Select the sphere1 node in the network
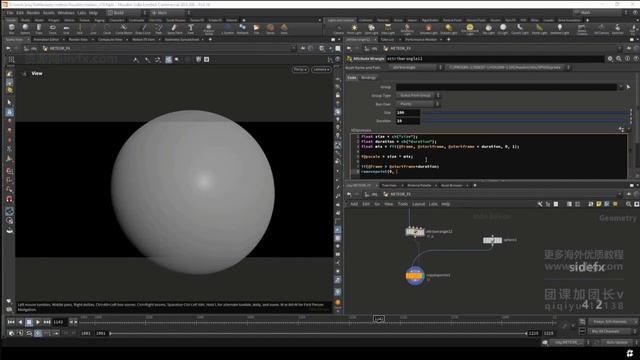 point(492,240)
